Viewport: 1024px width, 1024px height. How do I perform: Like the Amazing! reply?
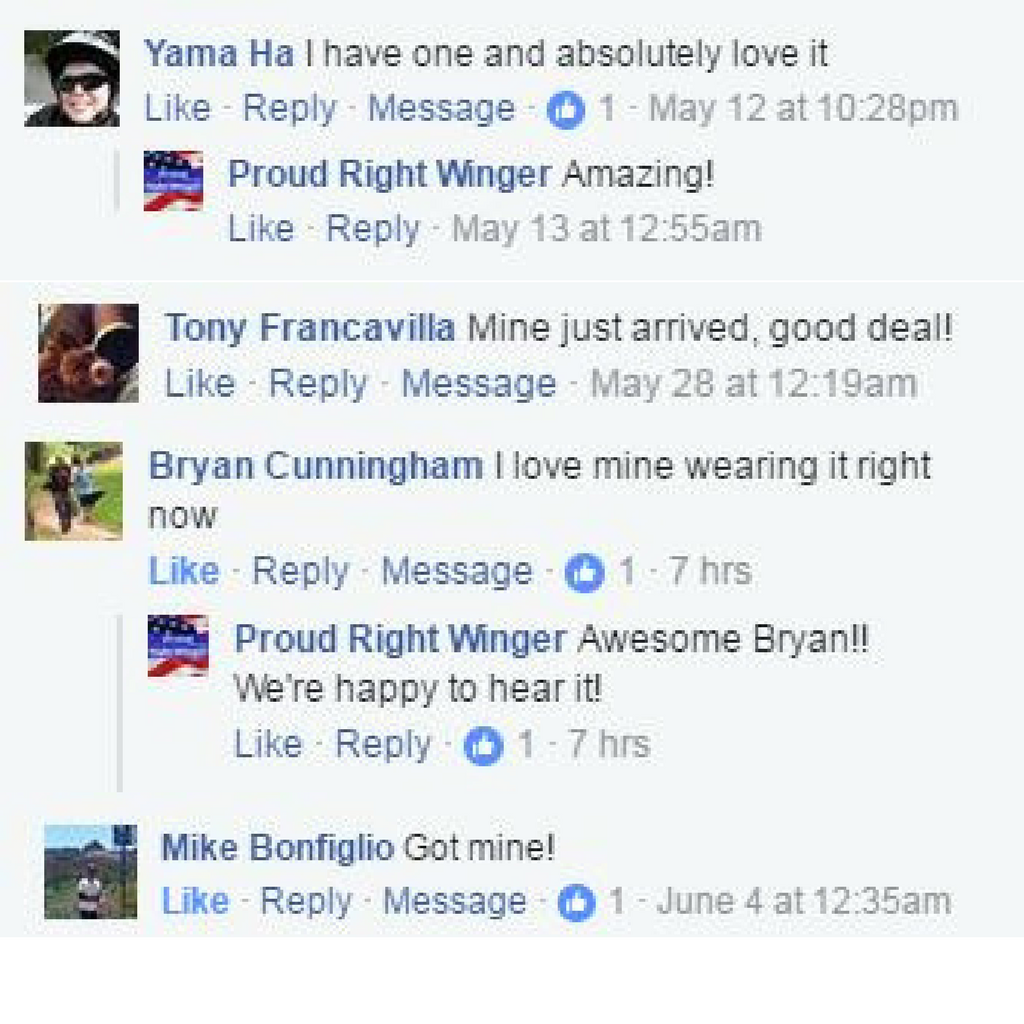pos(261,229)
